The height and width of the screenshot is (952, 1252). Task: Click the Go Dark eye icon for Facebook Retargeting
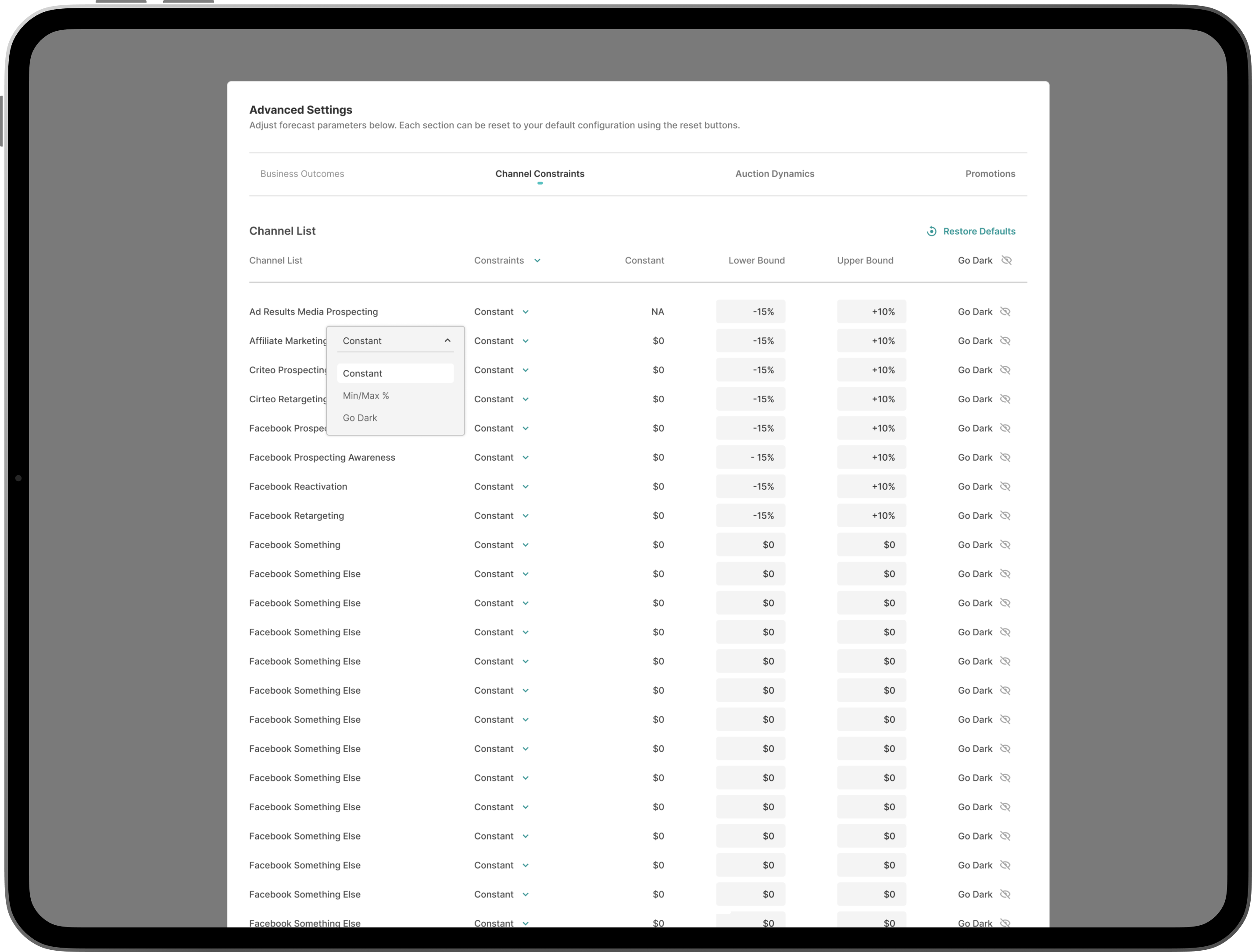pyautogui.click(x=1005, y=515)
